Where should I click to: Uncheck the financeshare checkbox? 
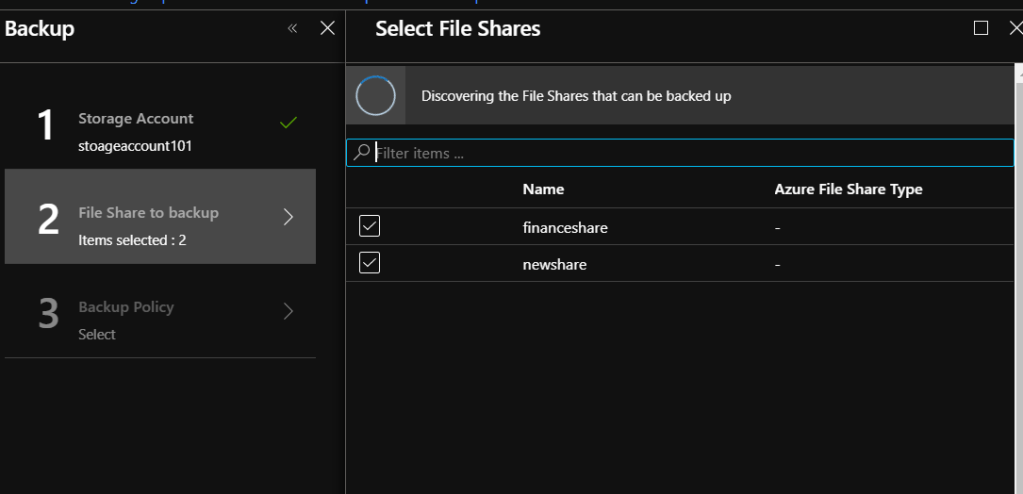pos(369,227)
